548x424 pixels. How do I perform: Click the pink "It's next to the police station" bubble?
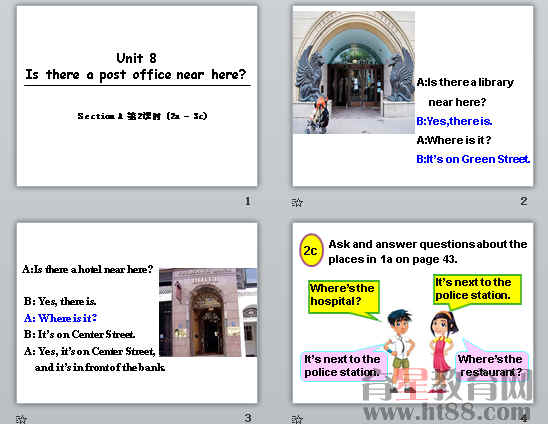pyautogui.click(x=343, y=366)
